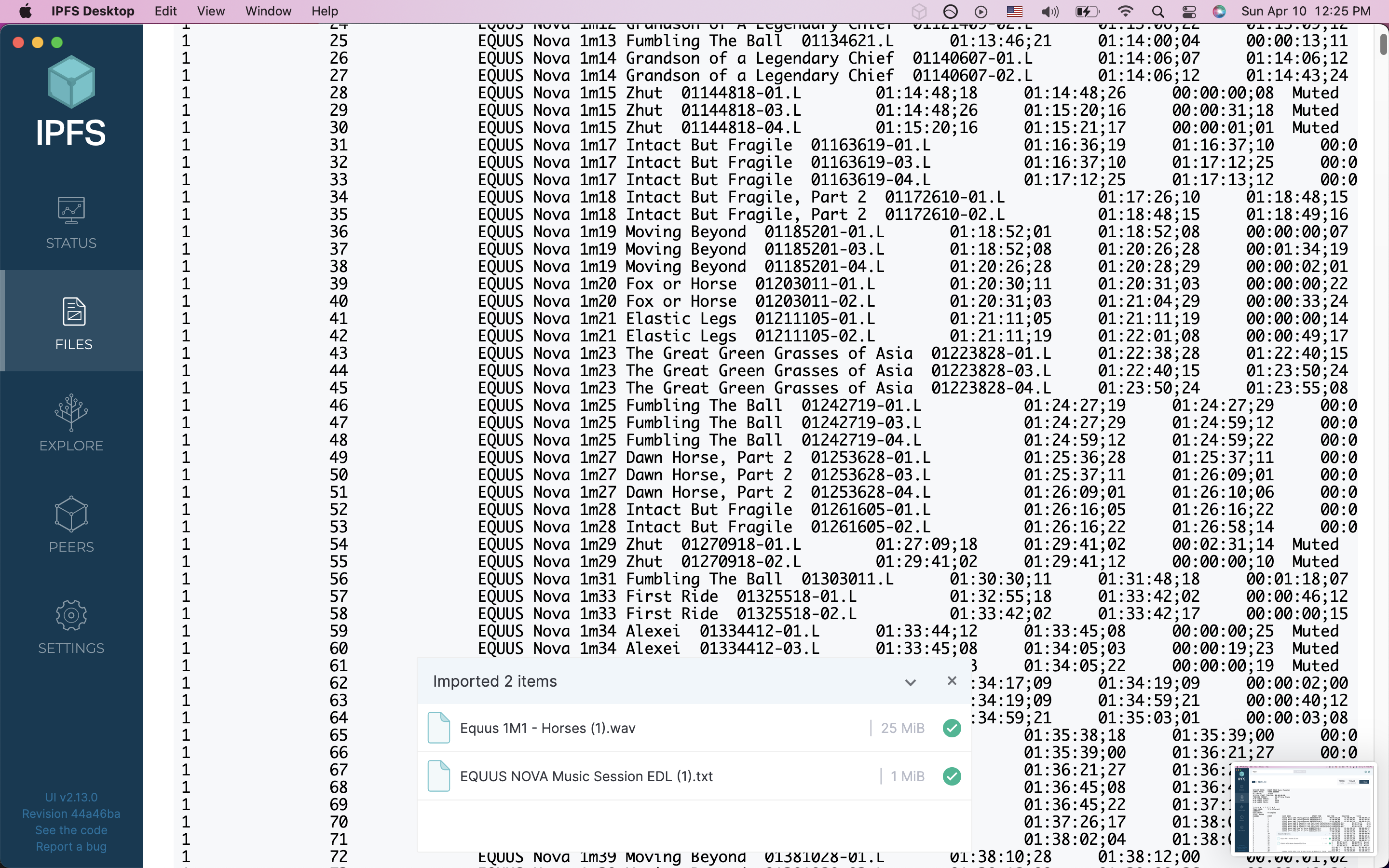1389x868 pixels.
Task: Click the EQUUS NOVA EDL txt file icon
Action: [439, 776]
